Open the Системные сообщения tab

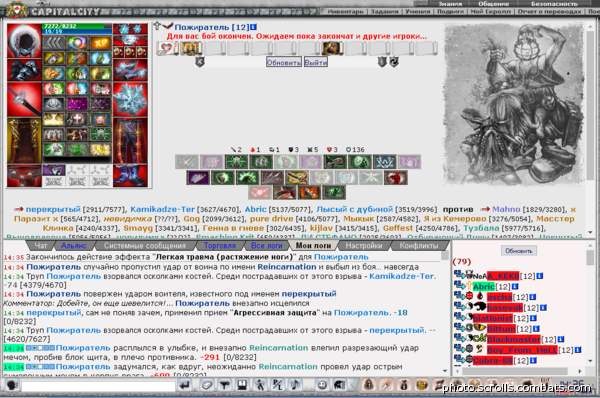point(145,246)
